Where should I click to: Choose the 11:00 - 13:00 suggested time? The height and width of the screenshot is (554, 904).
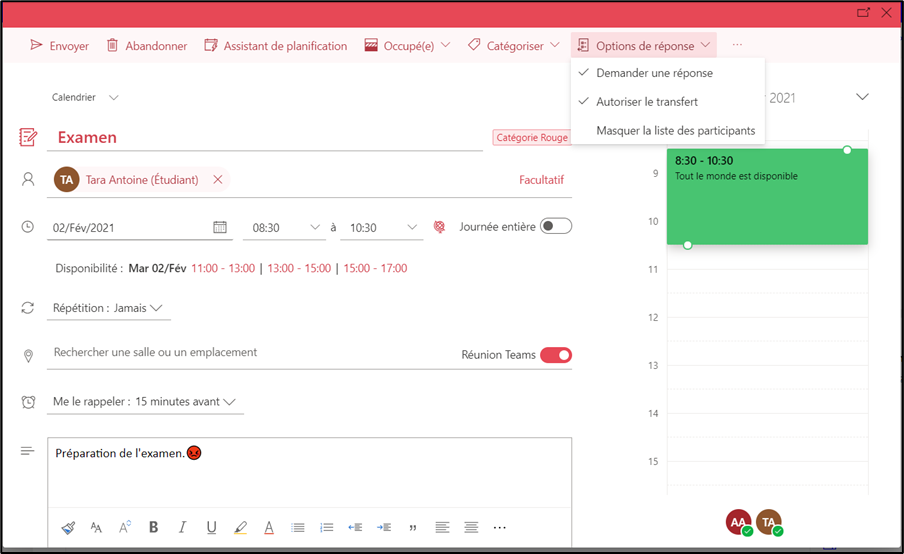pyautogui.click(x=223, y=268)
